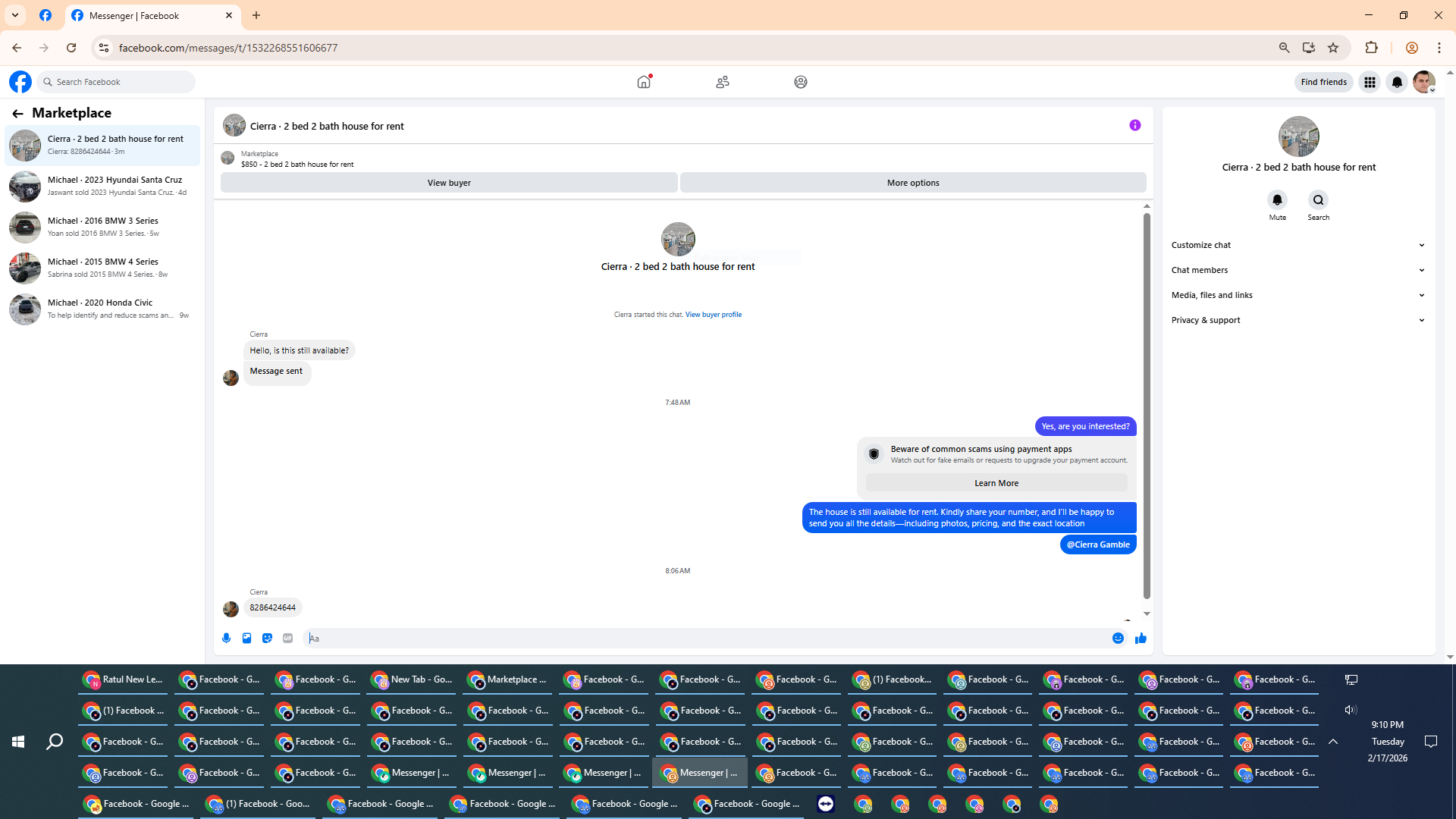Send a thumbs-up like
Screen dimensions: 1456x819
[x=1141, y=639]
